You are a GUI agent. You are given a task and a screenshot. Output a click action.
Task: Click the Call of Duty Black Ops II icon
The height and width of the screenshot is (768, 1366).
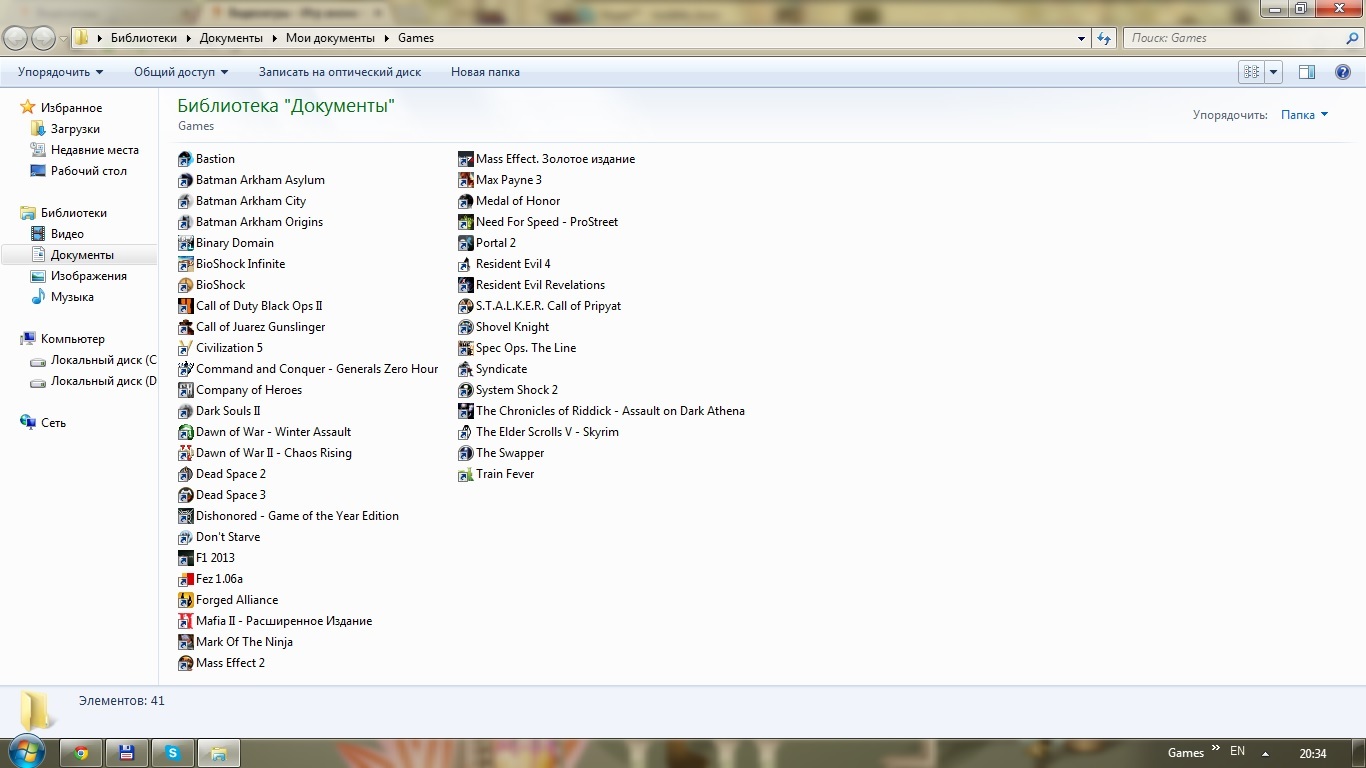click(185, 306)
